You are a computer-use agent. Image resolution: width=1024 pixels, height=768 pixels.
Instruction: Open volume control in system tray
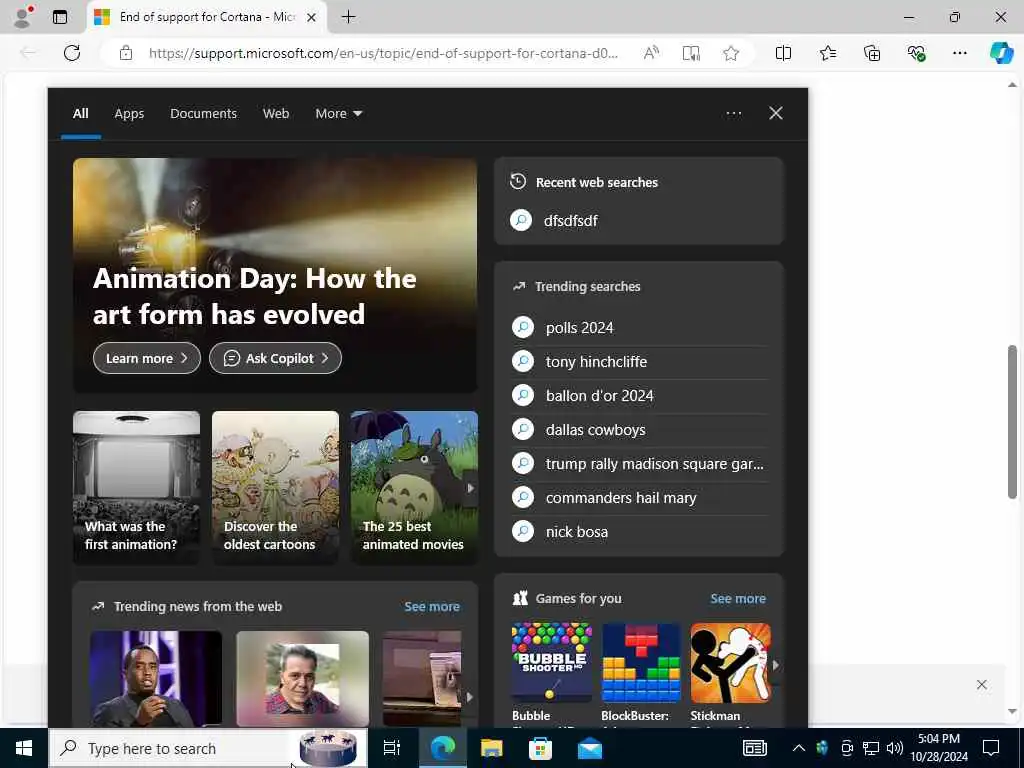[895, 748]
